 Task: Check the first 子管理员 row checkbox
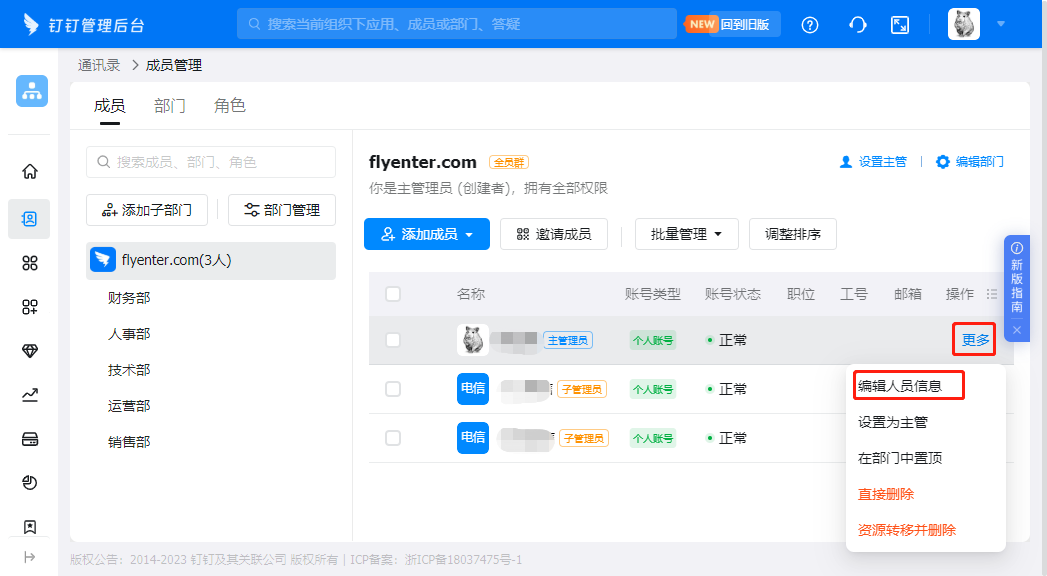pos(393,389)
